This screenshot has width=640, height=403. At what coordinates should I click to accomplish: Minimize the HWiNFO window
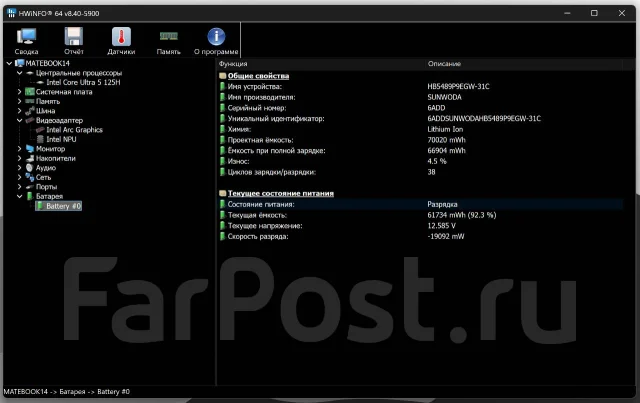(x=567, y=13)
